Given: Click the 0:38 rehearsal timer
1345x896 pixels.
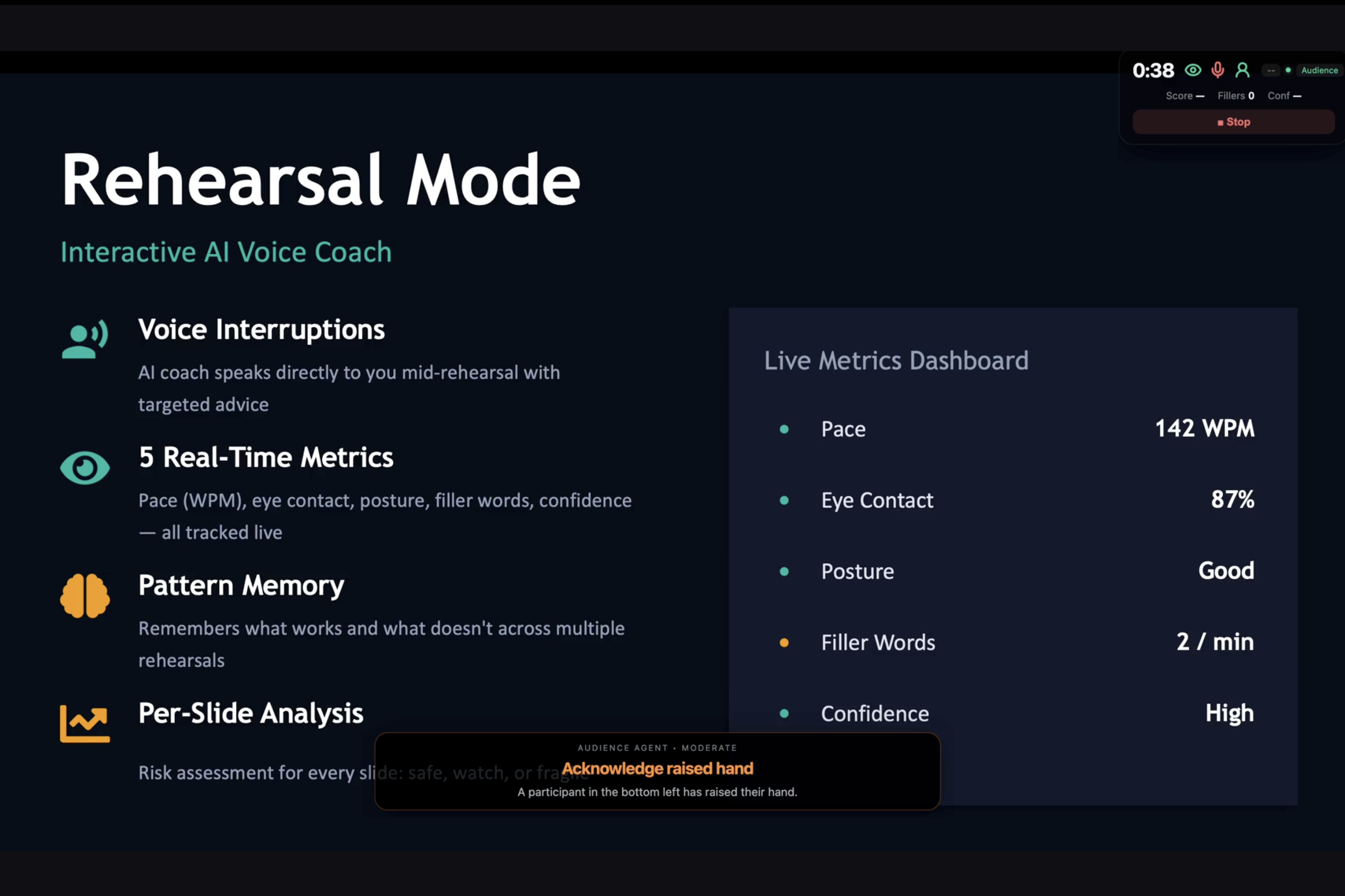Looking at the screenshot, I should 1153,70.
